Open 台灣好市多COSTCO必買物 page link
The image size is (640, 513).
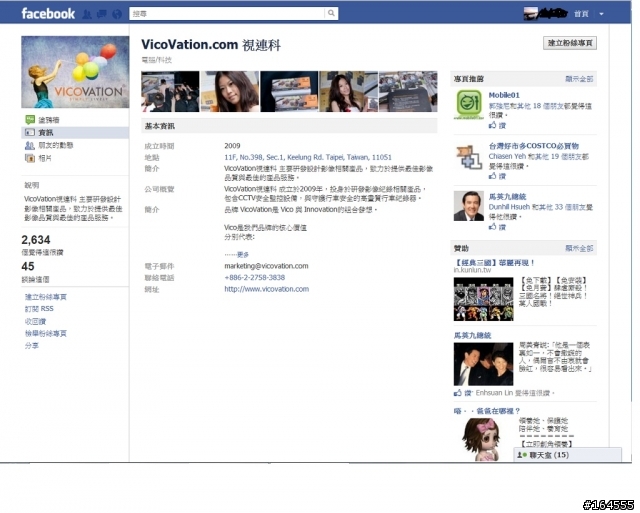click(x=533, y=146)
